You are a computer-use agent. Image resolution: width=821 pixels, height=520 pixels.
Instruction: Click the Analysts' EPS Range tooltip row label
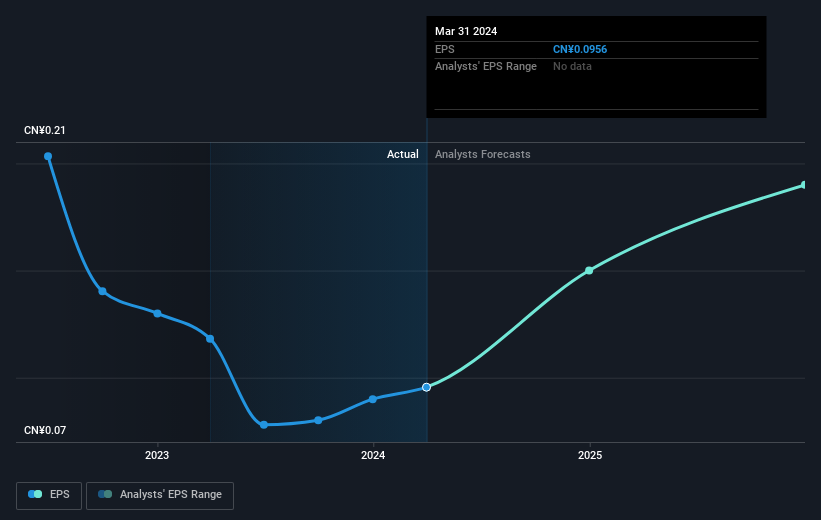[x=486, y=67]
